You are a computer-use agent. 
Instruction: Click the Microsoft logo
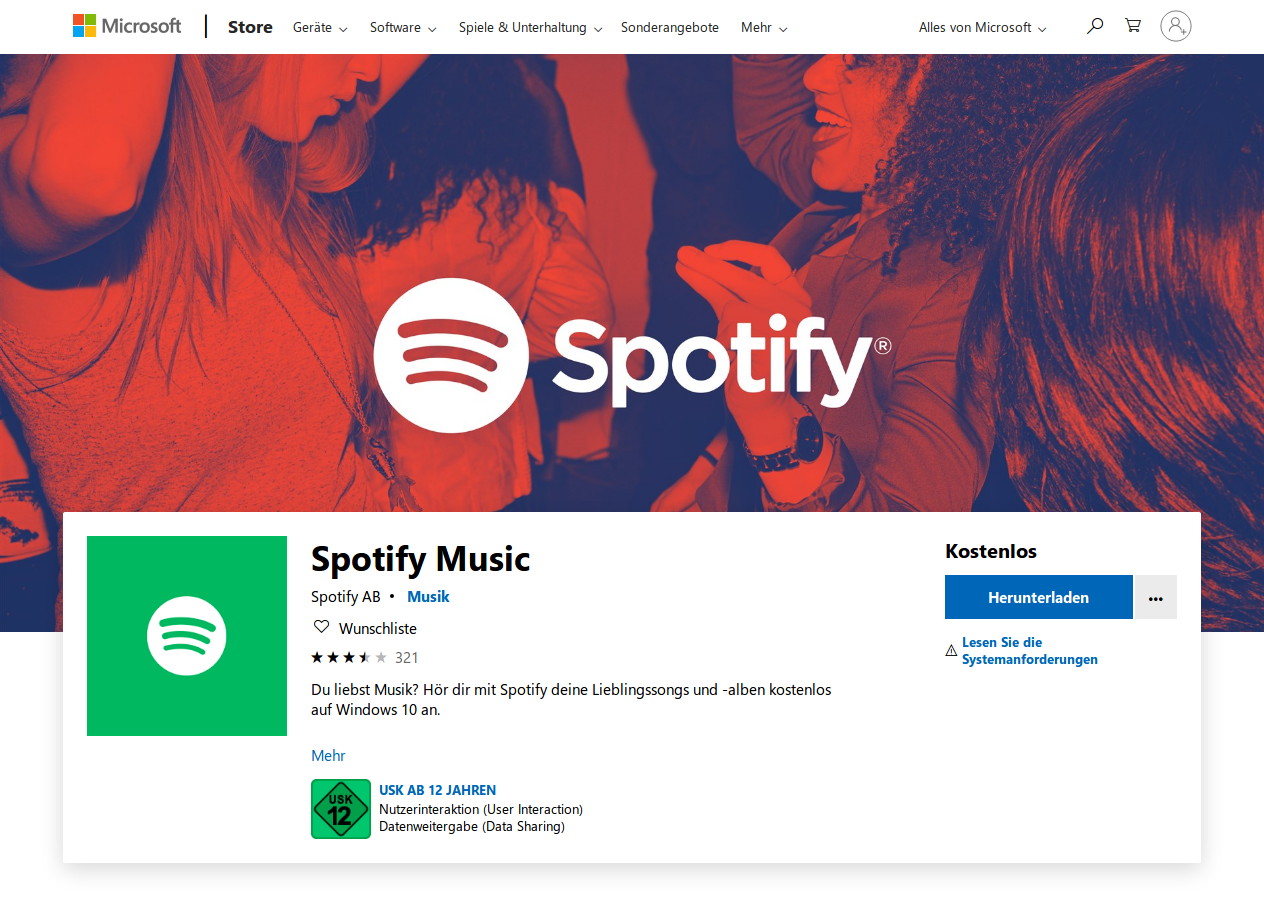click(x=126, y=26)
